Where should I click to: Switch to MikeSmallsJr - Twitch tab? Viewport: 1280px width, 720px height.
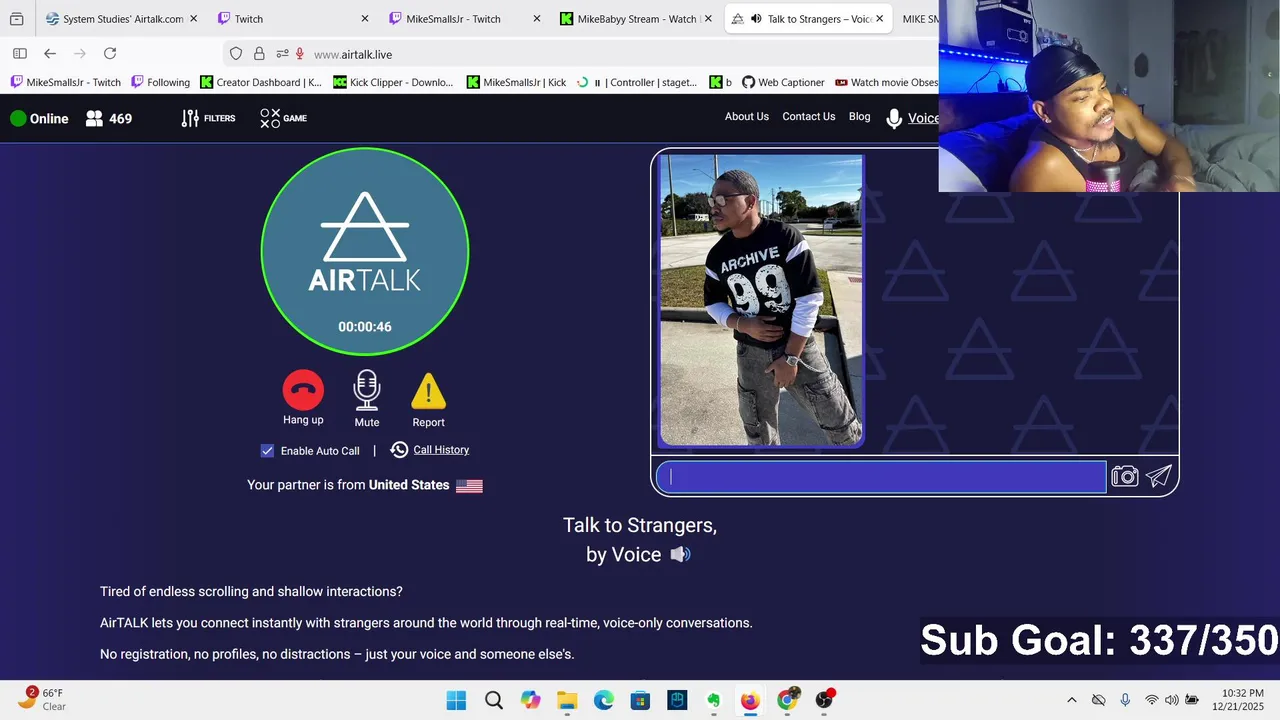tap(462, 19)
